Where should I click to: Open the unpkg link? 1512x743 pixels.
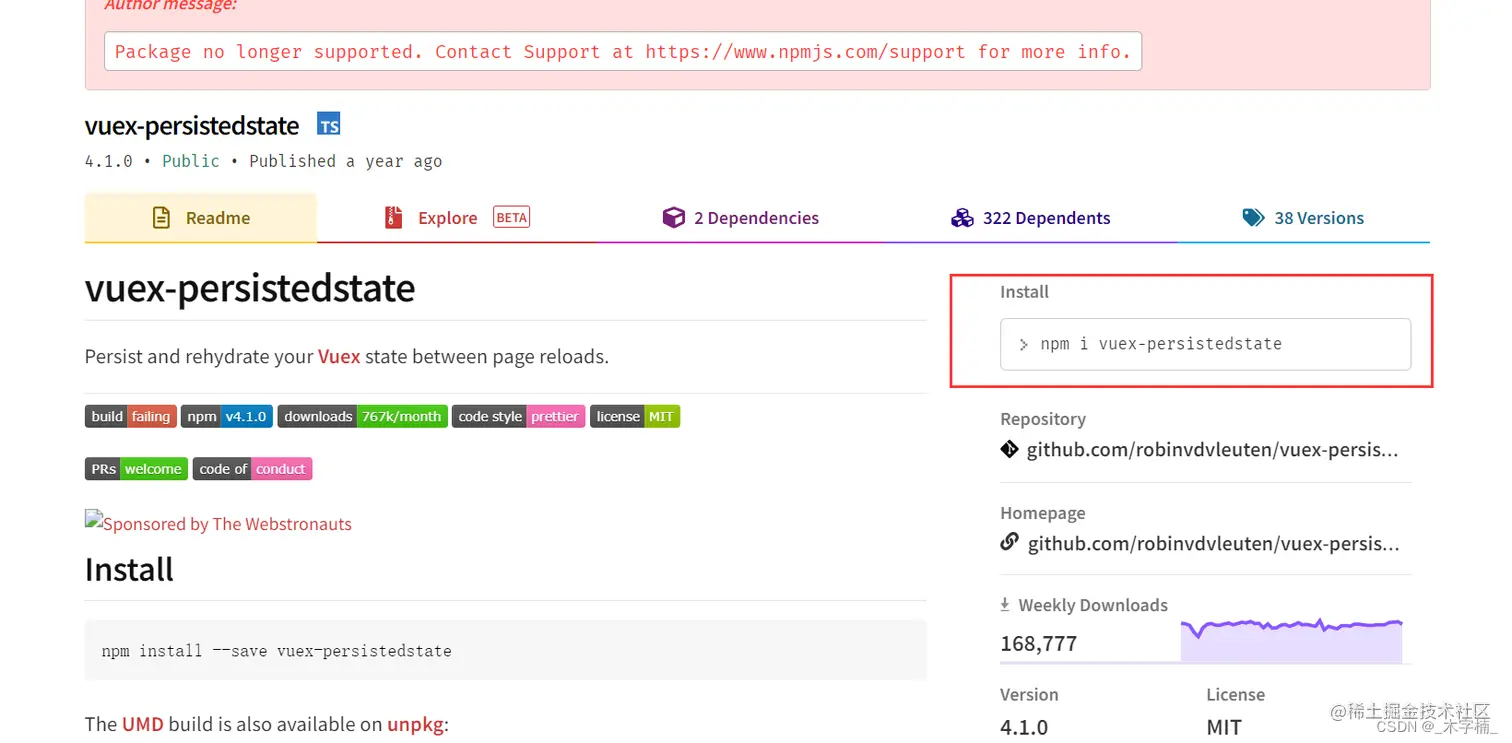(415, 724)
